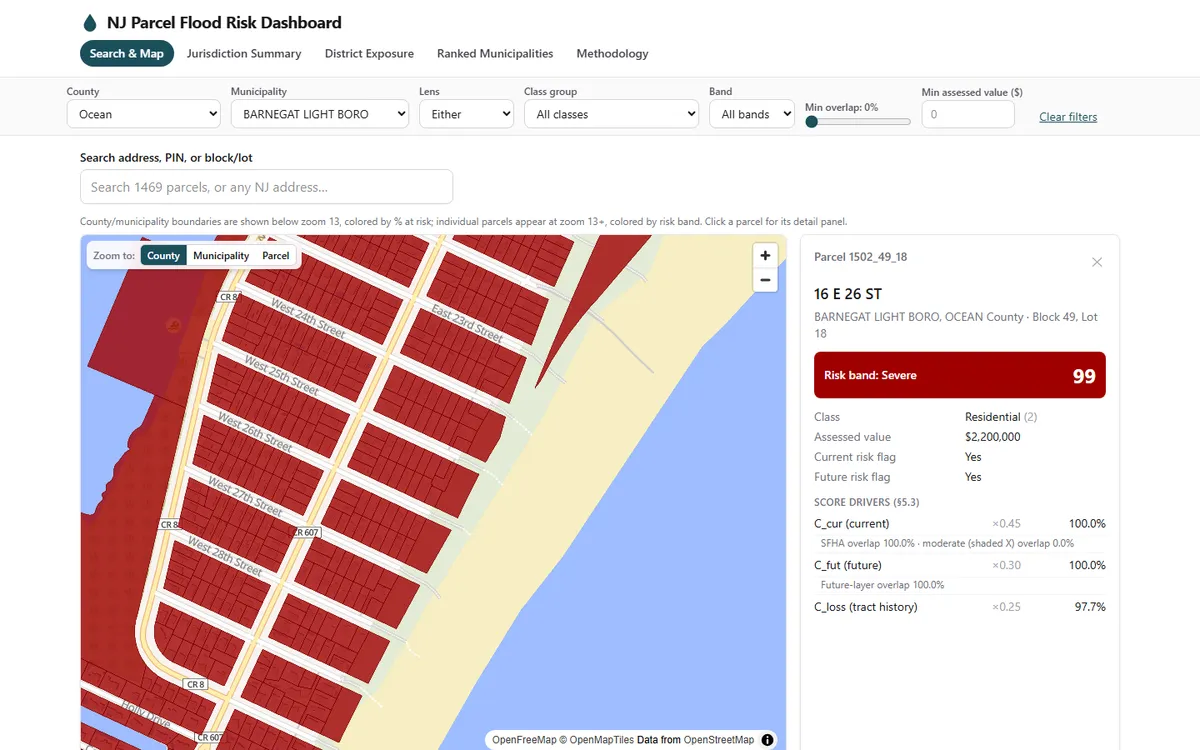
Task: Expand the Band dropdown showing All bands
Action: click(751, 114)
